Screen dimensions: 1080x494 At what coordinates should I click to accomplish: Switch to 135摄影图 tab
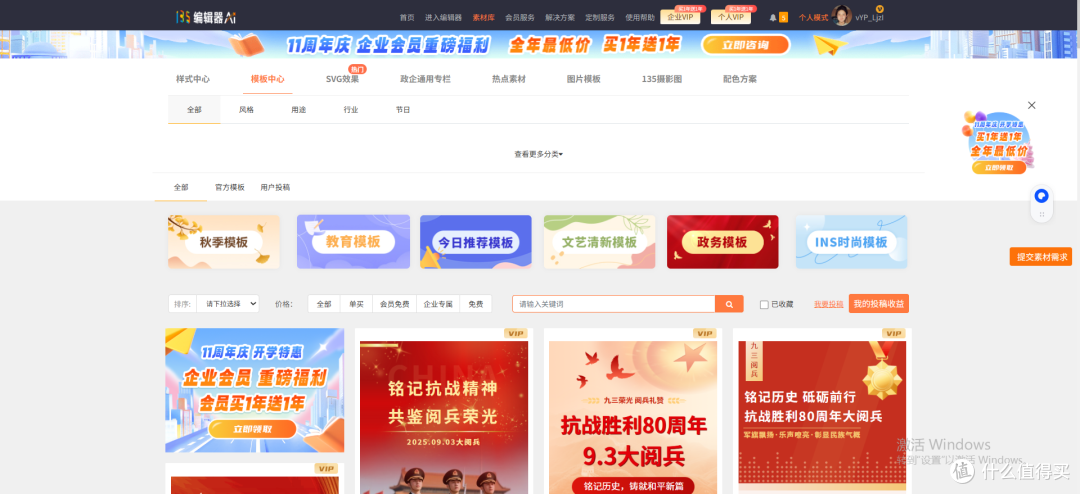[x=662, y=79]
